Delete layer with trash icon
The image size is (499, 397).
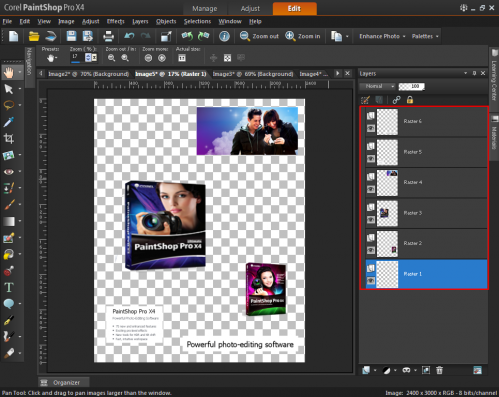pyautogui.click(x=440, y=370)
